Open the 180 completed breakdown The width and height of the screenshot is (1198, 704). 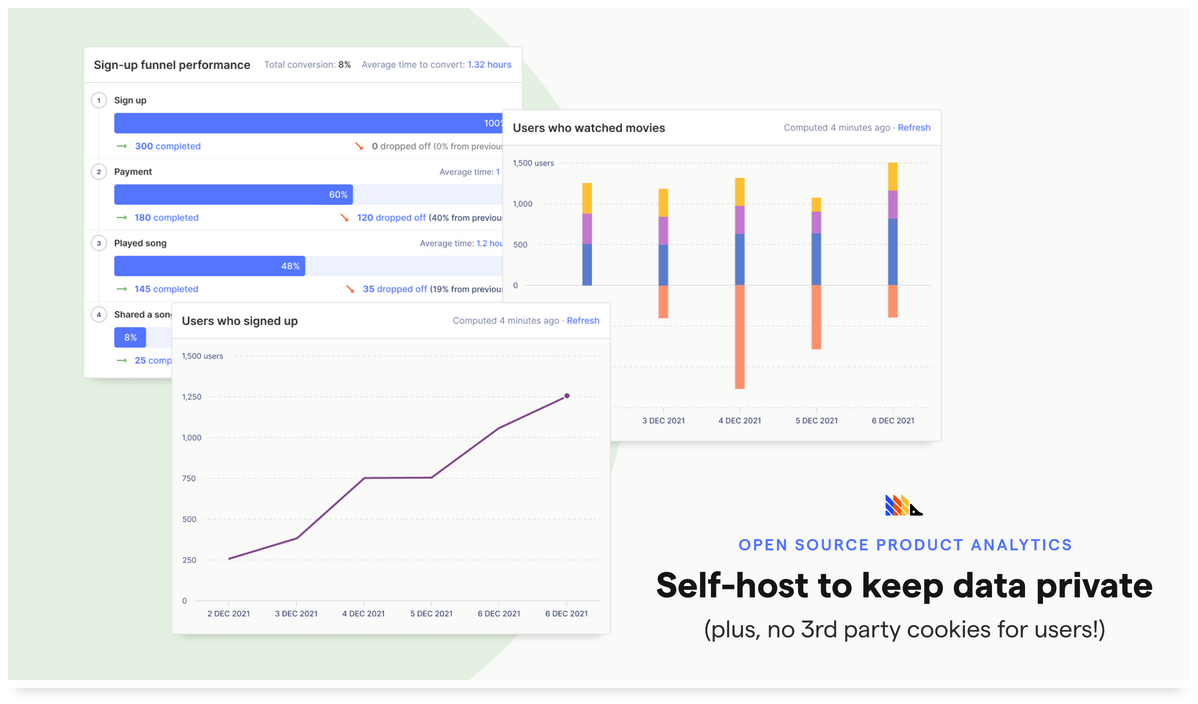click(166, 217)
